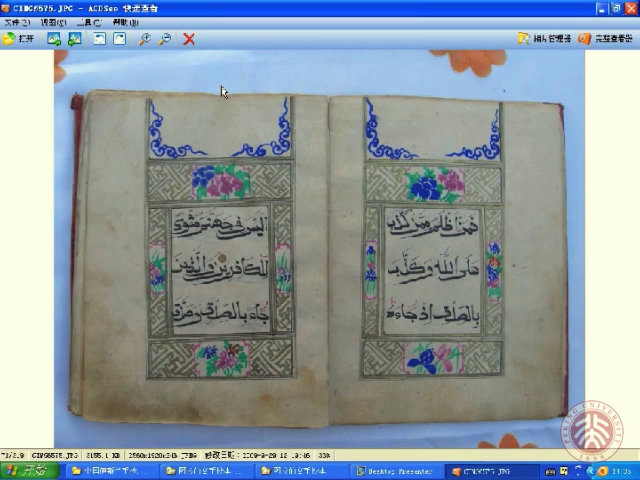Open the View (视图) menu
This screenshot has height=480, width=640.
53,22
